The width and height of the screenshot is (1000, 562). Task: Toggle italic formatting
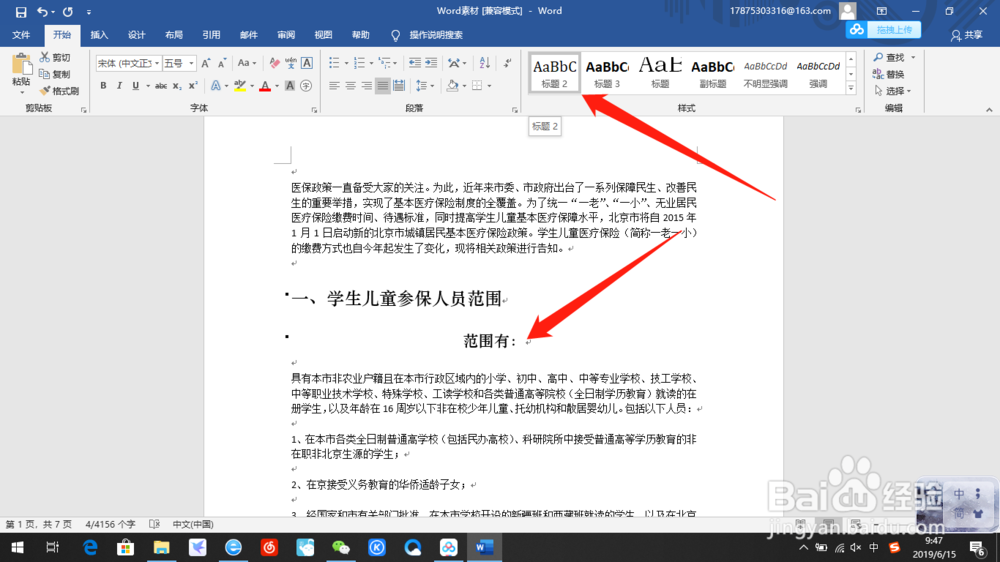tap(119, 85)
